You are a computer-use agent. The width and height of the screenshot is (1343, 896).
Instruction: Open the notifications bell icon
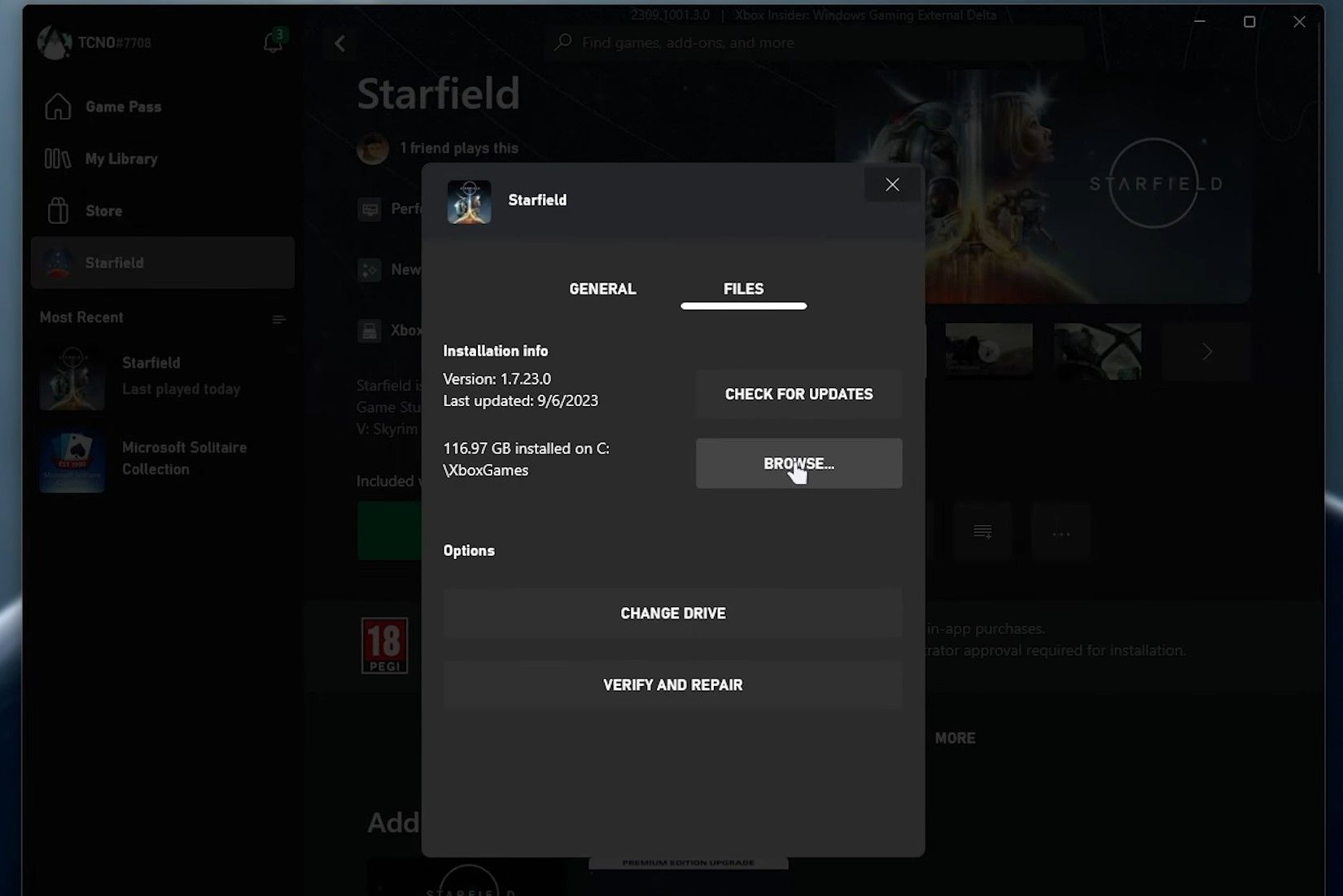(273, 42)
